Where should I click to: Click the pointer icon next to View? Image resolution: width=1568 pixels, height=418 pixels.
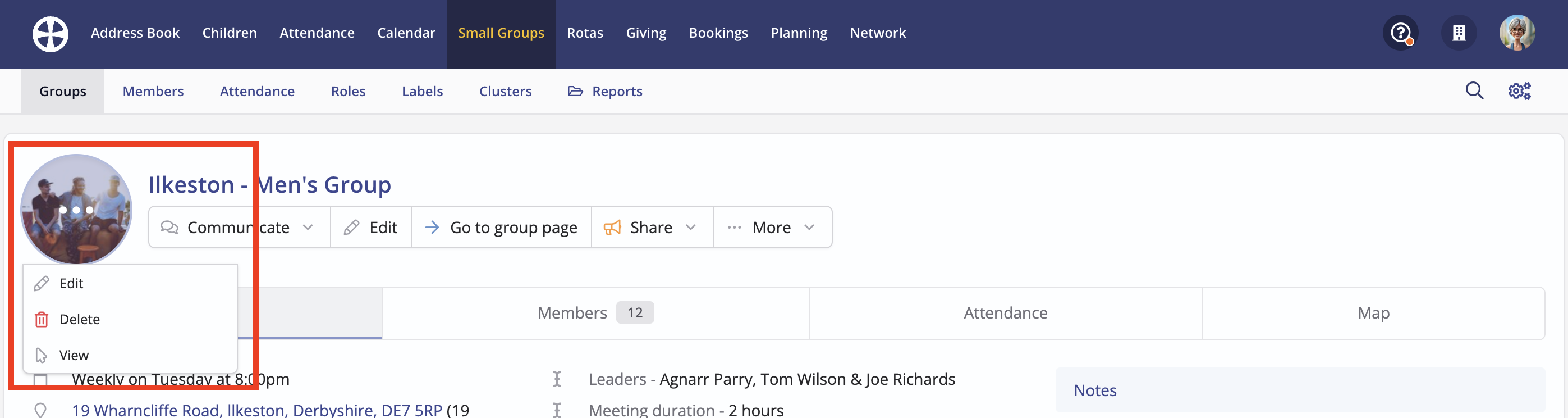tap(42, 355)
